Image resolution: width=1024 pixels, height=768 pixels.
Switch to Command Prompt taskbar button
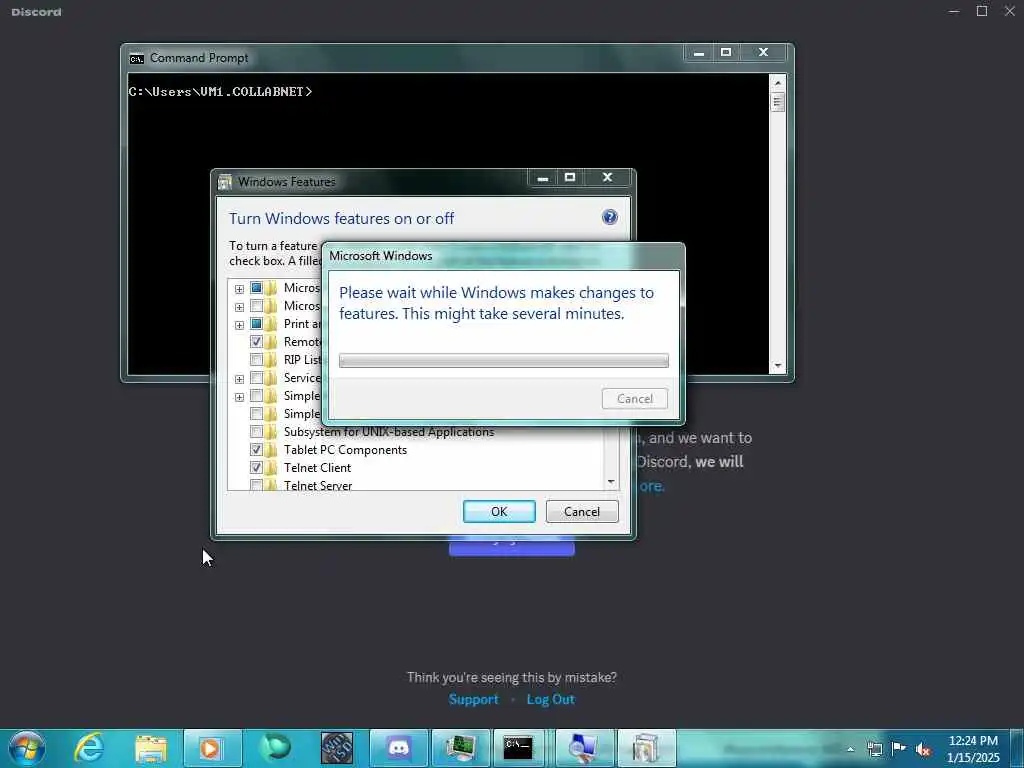(x=519, y=748)
